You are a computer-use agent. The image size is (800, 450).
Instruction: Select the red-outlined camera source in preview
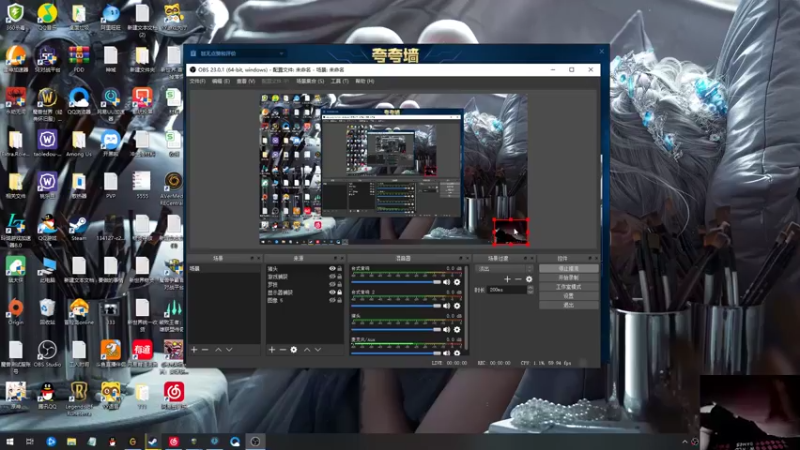tap(511, 232)
